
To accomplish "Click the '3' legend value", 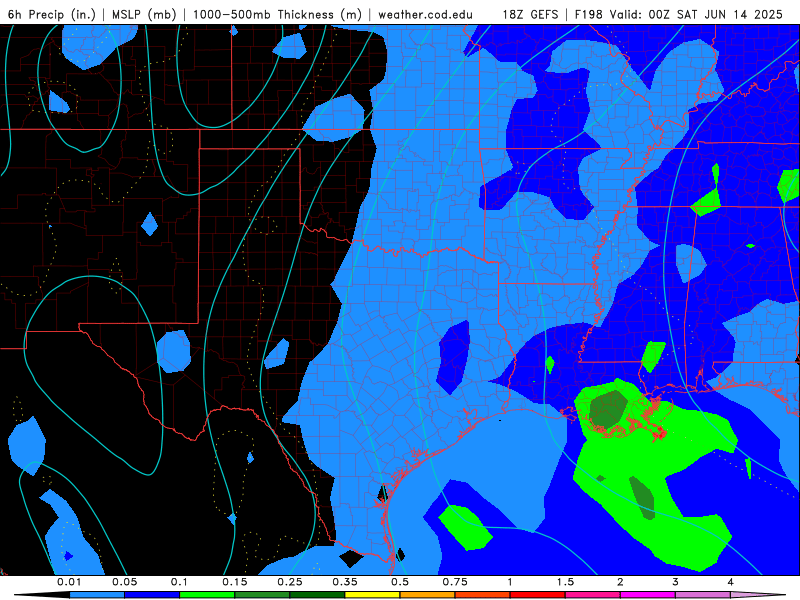I will coord(676,582).
